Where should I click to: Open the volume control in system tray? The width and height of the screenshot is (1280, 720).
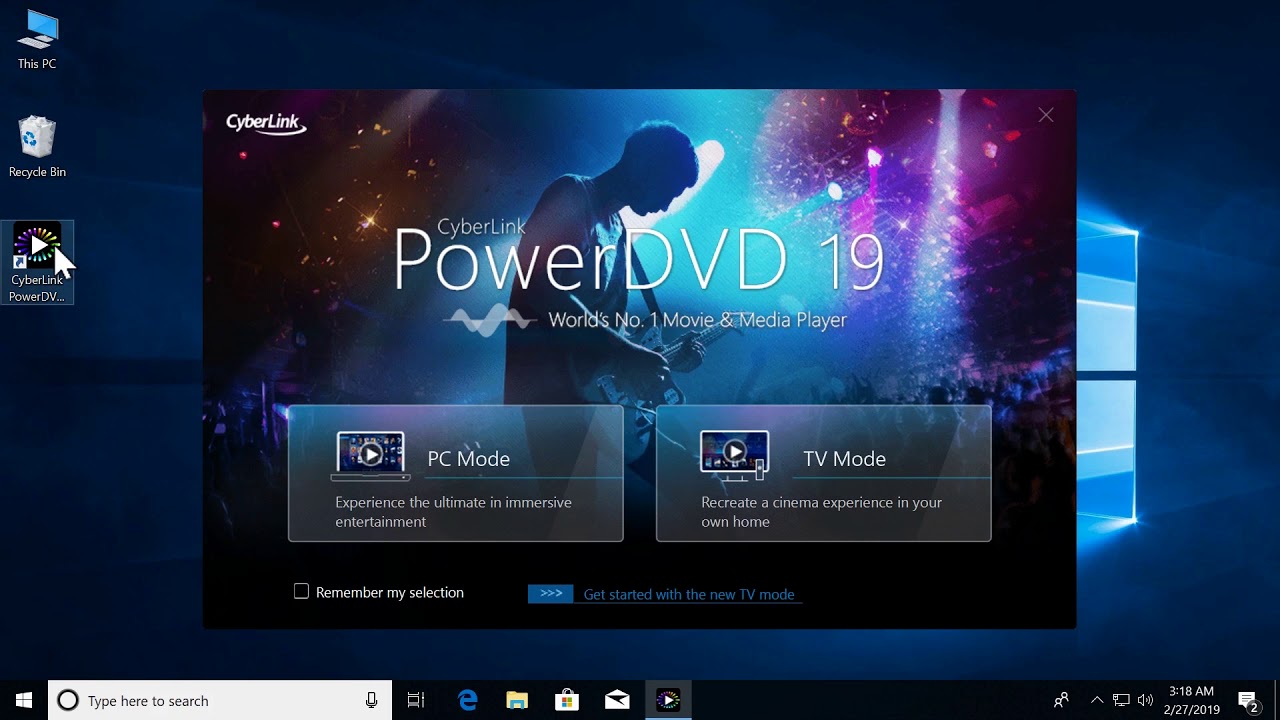[x=1145, y=700]
